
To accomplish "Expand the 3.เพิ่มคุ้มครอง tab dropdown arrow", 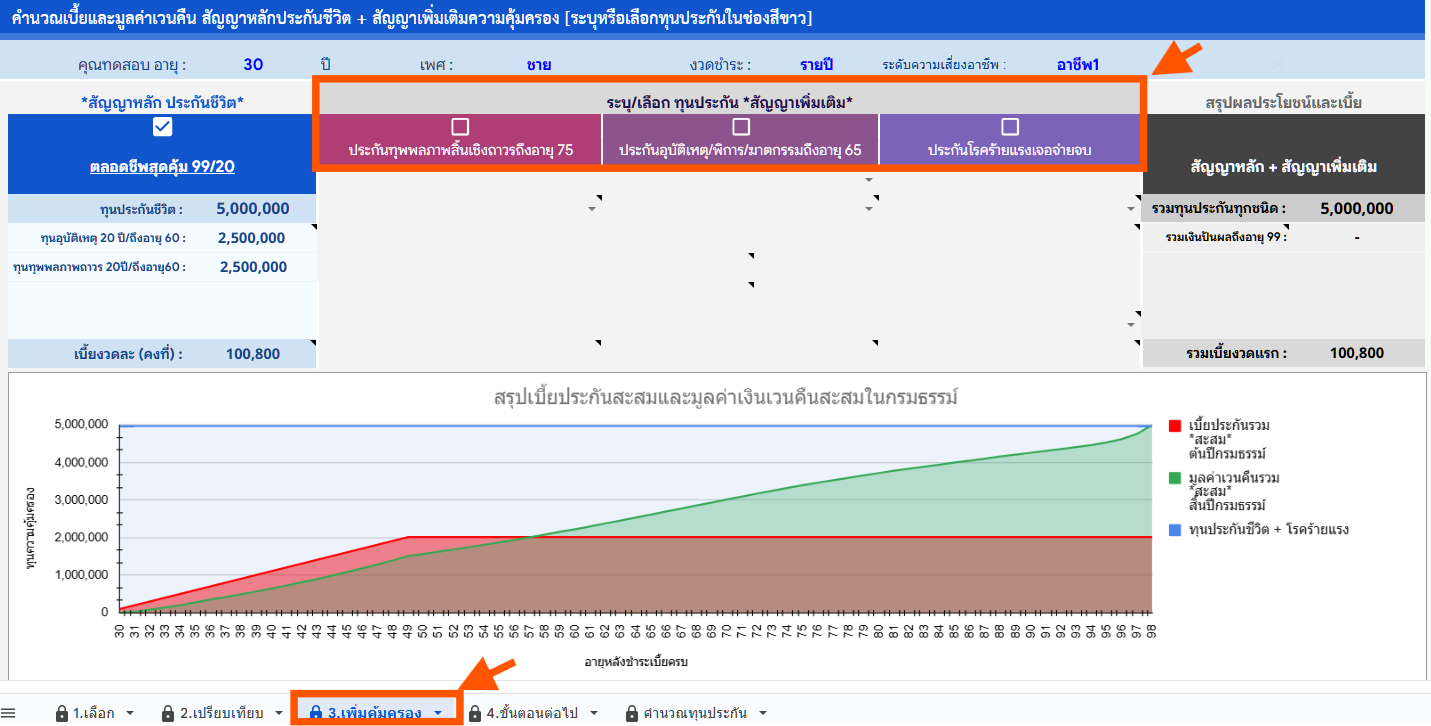I will click(438, 713).
